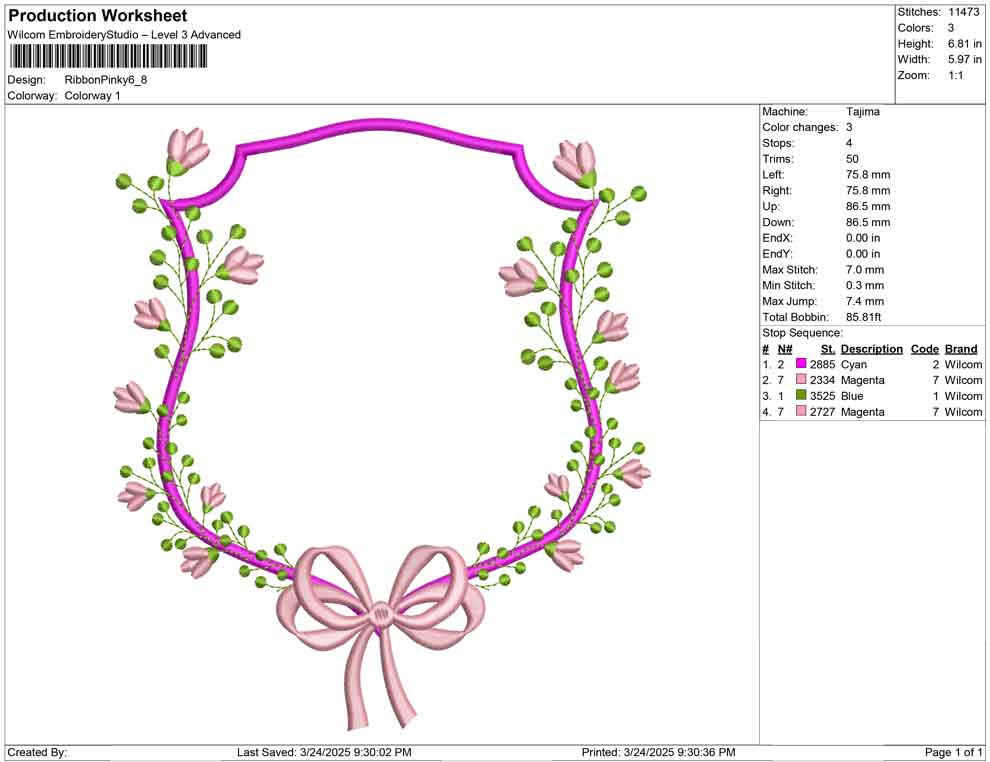The width and height of the screenshot is (990, 762).
Task: Select Colorway 1 label
Action: pyautogui.click(x=92, y=97)
